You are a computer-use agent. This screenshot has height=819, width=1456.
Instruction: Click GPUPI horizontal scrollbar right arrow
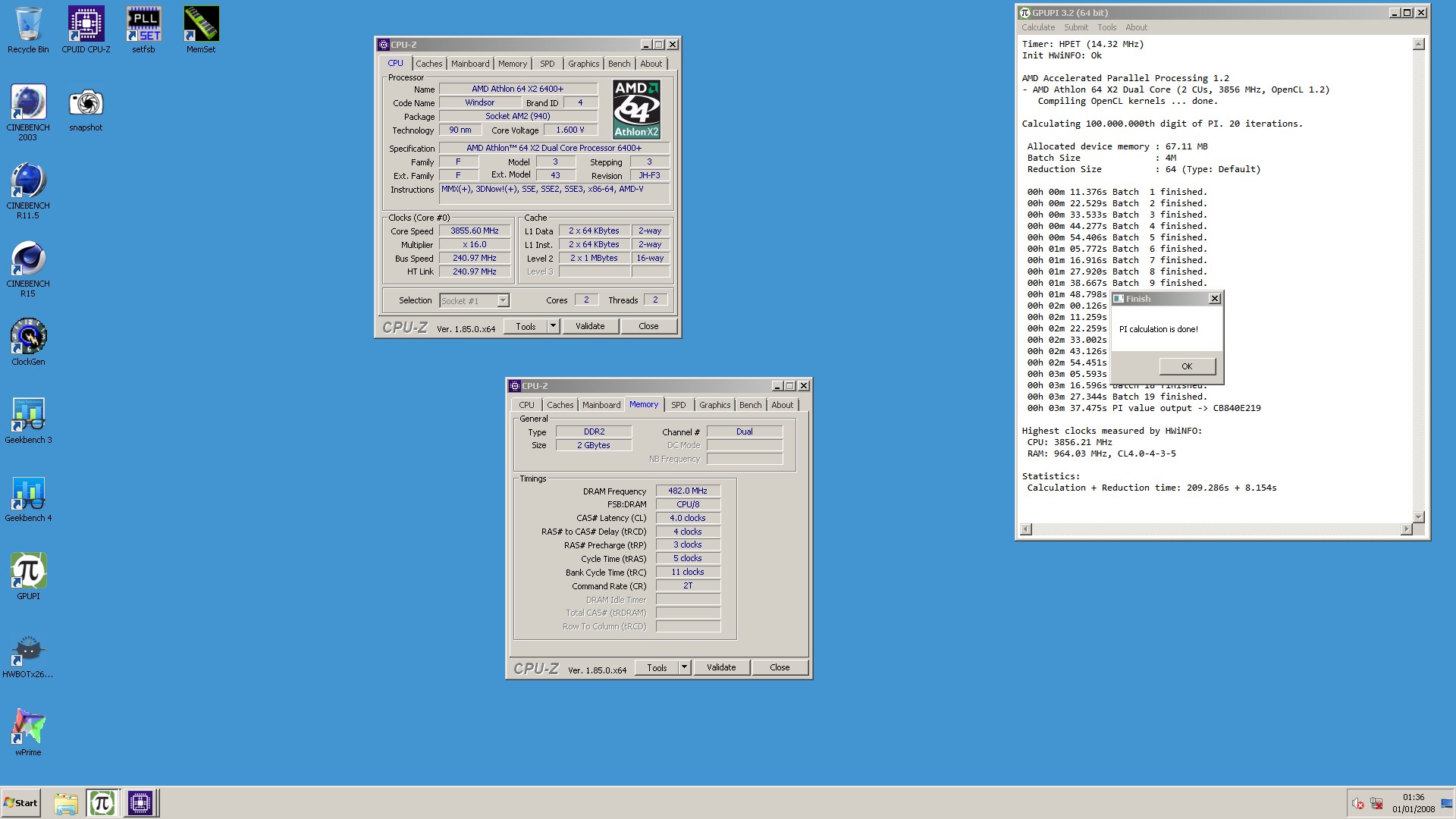pos(1407,529)
